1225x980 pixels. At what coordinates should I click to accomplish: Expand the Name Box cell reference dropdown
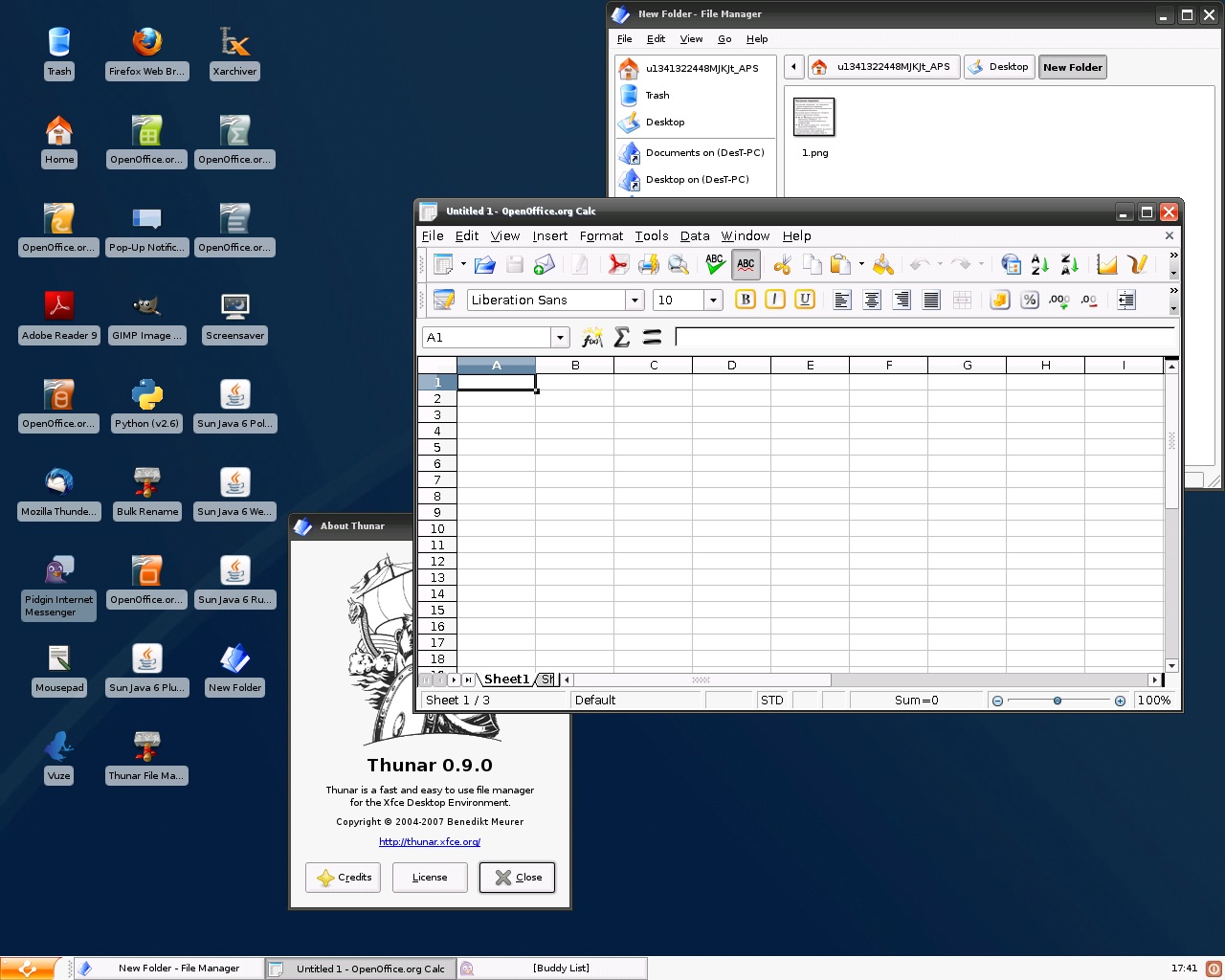click(560, 338)
